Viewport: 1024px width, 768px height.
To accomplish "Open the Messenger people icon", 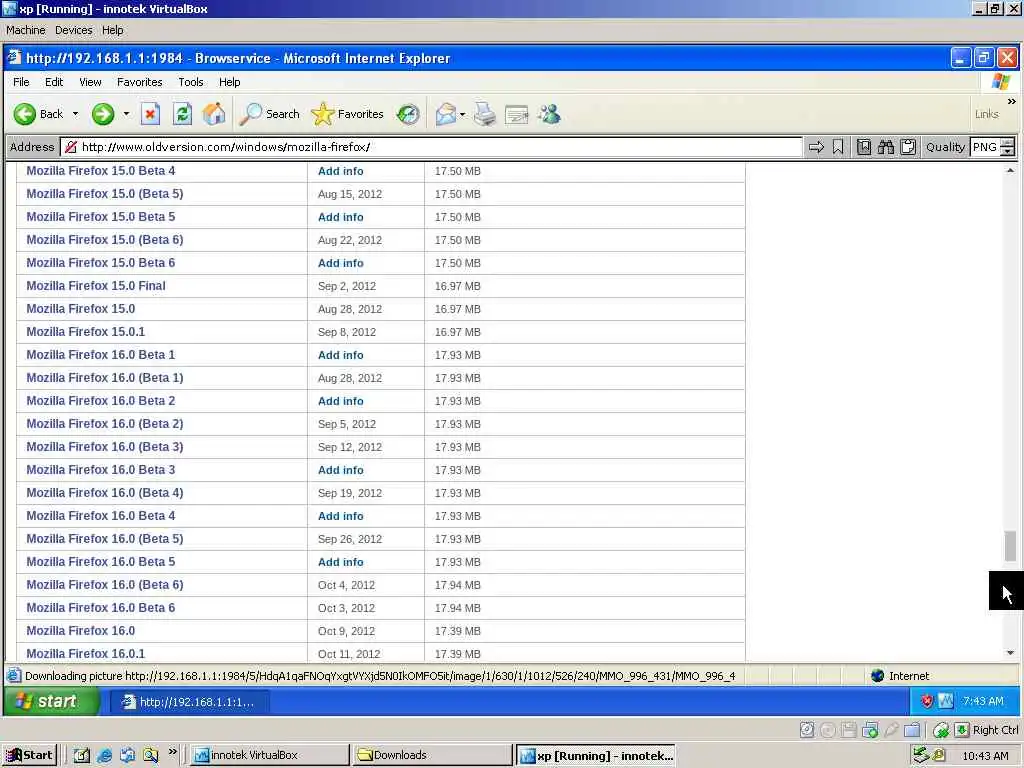I will click(x=549, y=114).
